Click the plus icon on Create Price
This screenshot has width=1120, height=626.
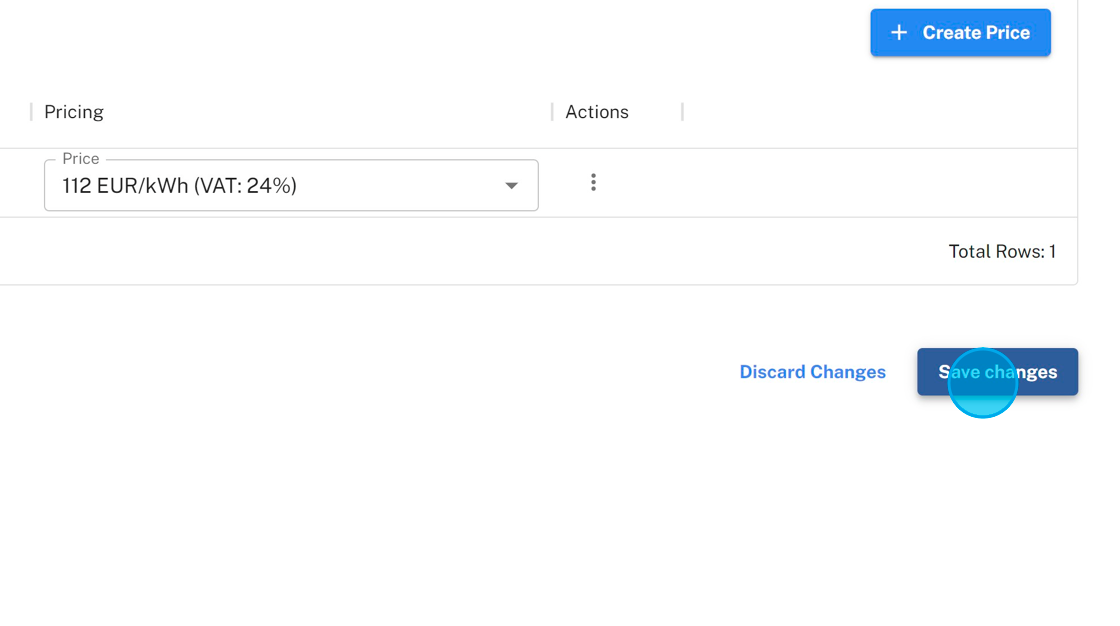pyautogui.click(x=899, y=33)
